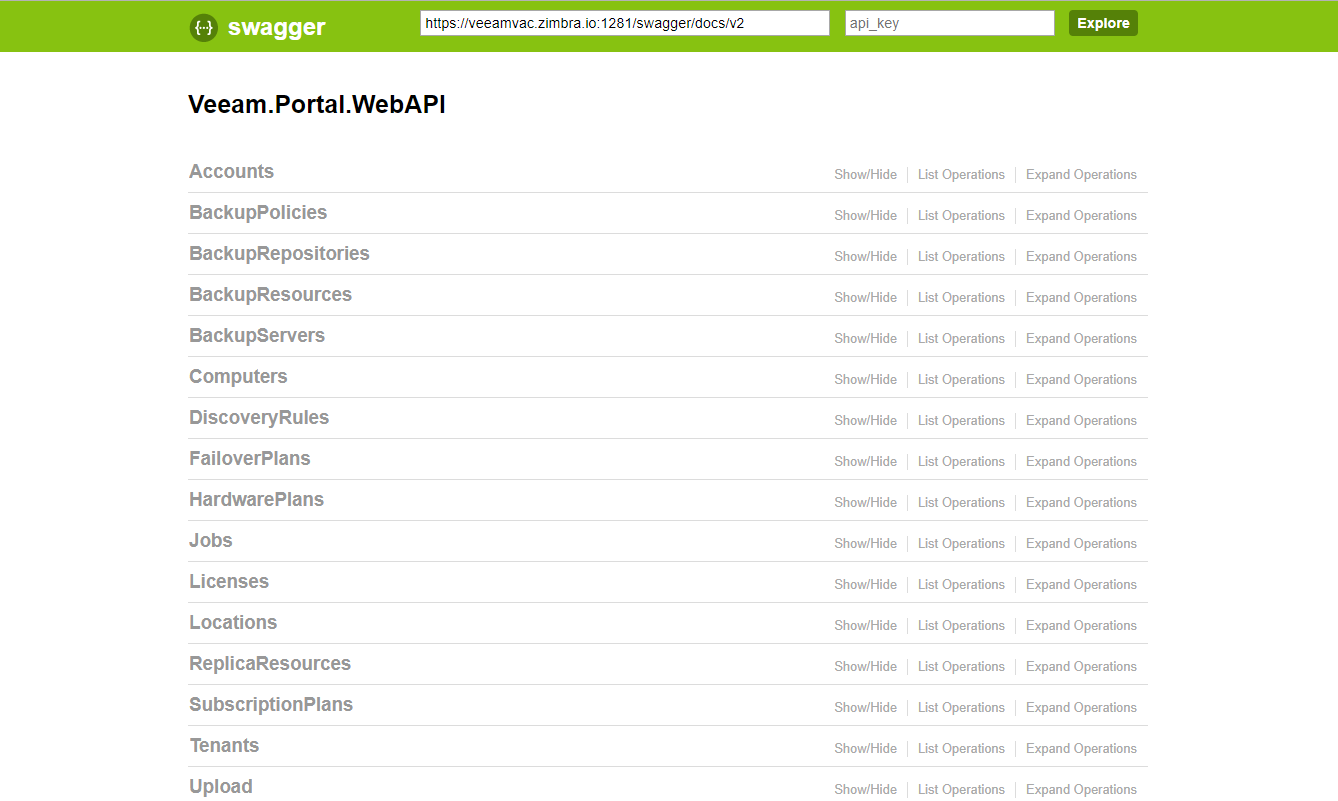List operations for BackupServers
This screenshot has width=1338, height=801.
pyautogui.click(x=961, y=339)
